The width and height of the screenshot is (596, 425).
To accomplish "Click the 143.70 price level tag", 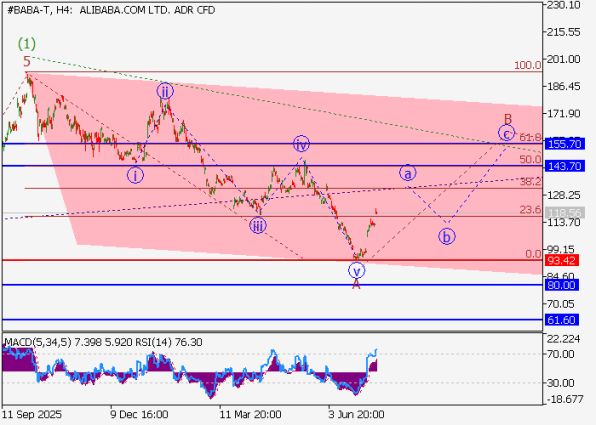I will click(564, 166).
